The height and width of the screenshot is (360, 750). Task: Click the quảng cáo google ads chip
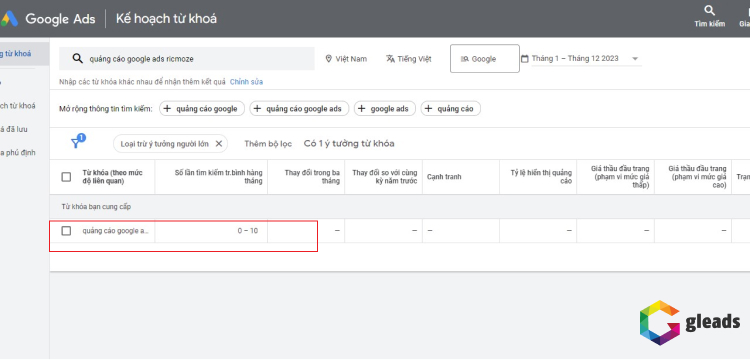point(299,109)
